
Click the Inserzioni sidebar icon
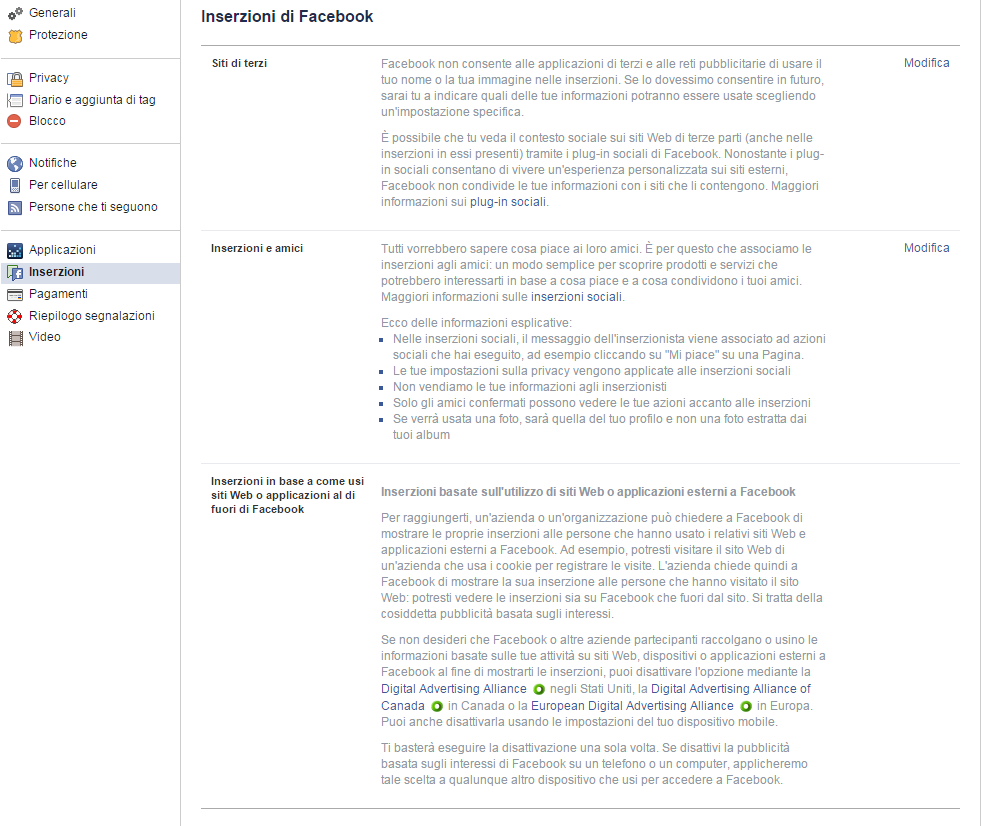pos(15,273)
